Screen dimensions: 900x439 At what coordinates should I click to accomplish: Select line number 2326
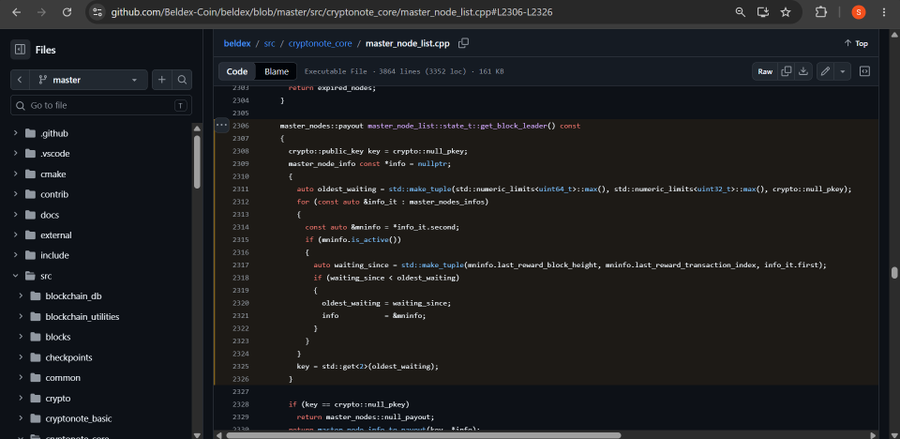[240, 379]
